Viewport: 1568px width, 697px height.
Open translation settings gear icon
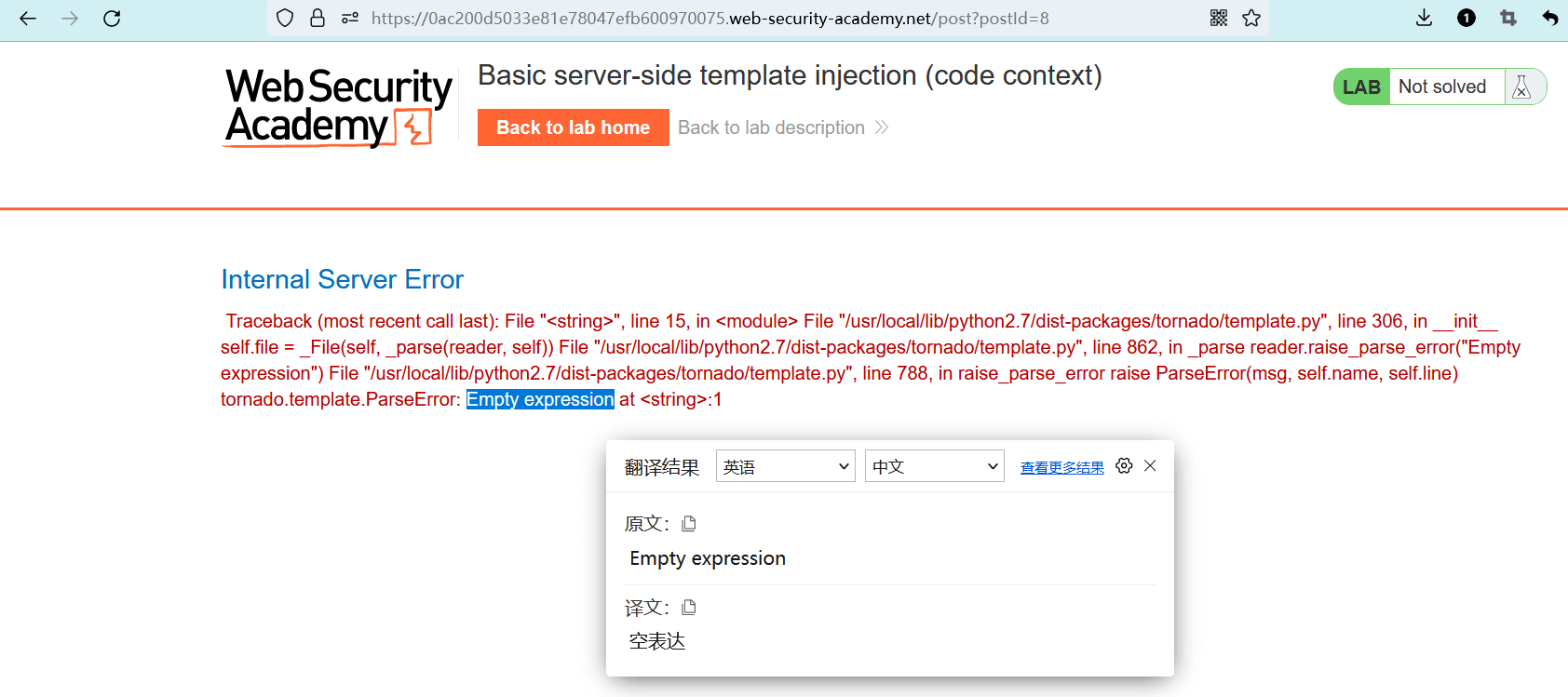pos(1124,466)
